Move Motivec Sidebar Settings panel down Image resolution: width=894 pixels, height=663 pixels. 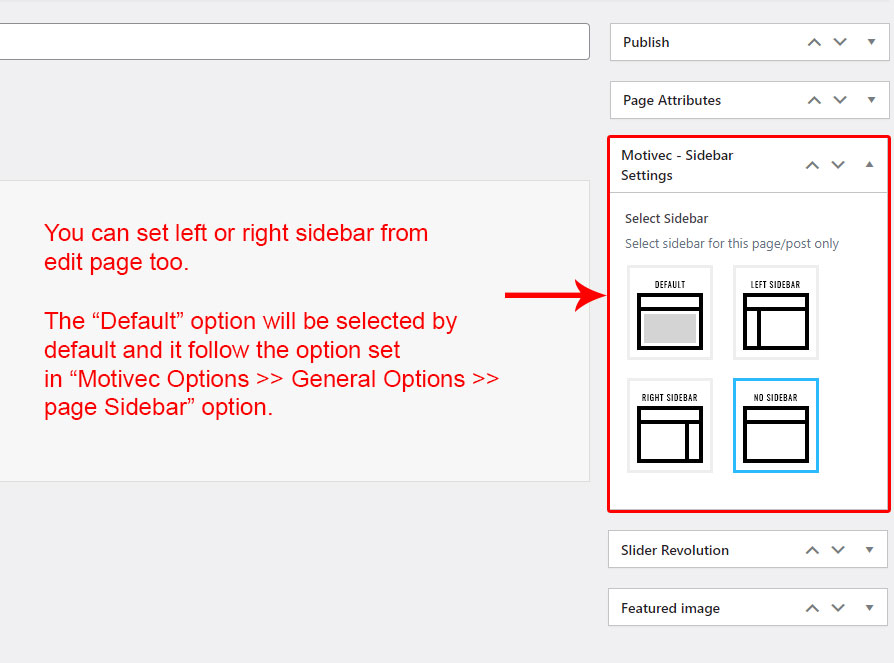coord(838,165)
